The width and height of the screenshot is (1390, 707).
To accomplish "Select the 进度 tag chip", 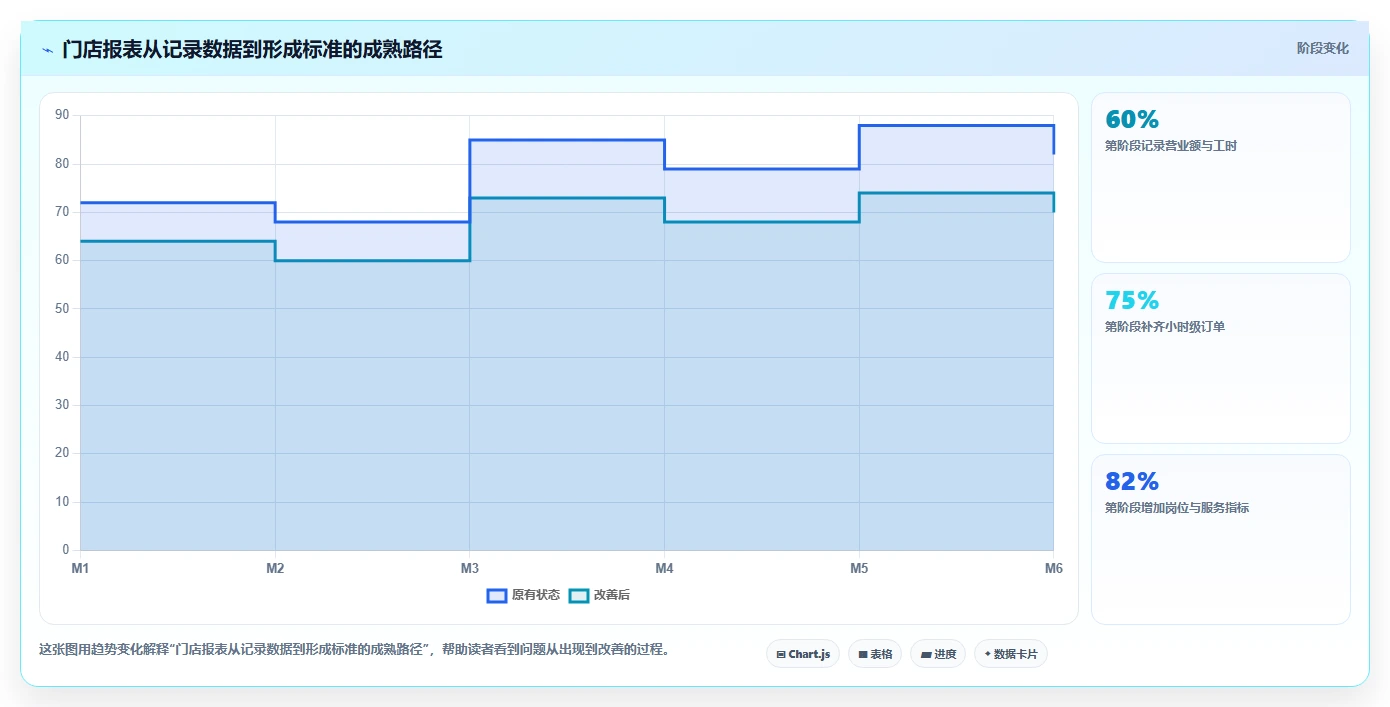I will click(938, 654).
